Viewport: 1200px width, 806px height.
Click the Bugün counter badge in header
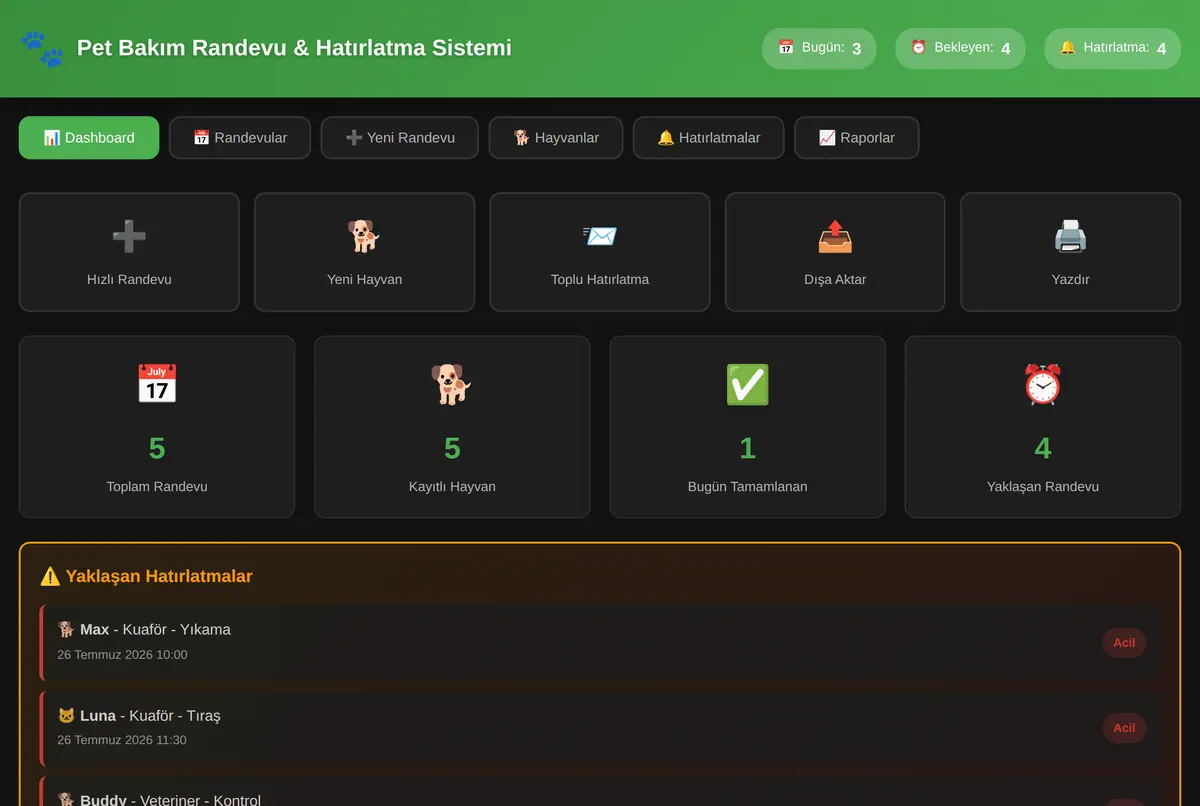pos(819,48)
